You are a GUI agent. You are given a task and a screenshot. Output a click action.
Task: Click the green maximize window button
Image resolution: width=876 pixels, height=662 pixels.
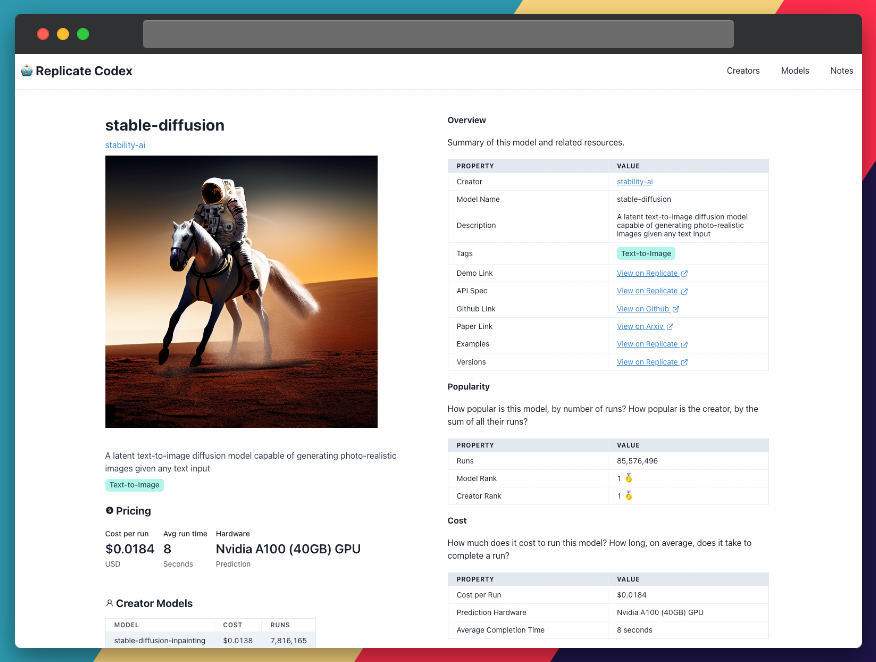coord(83,34)
